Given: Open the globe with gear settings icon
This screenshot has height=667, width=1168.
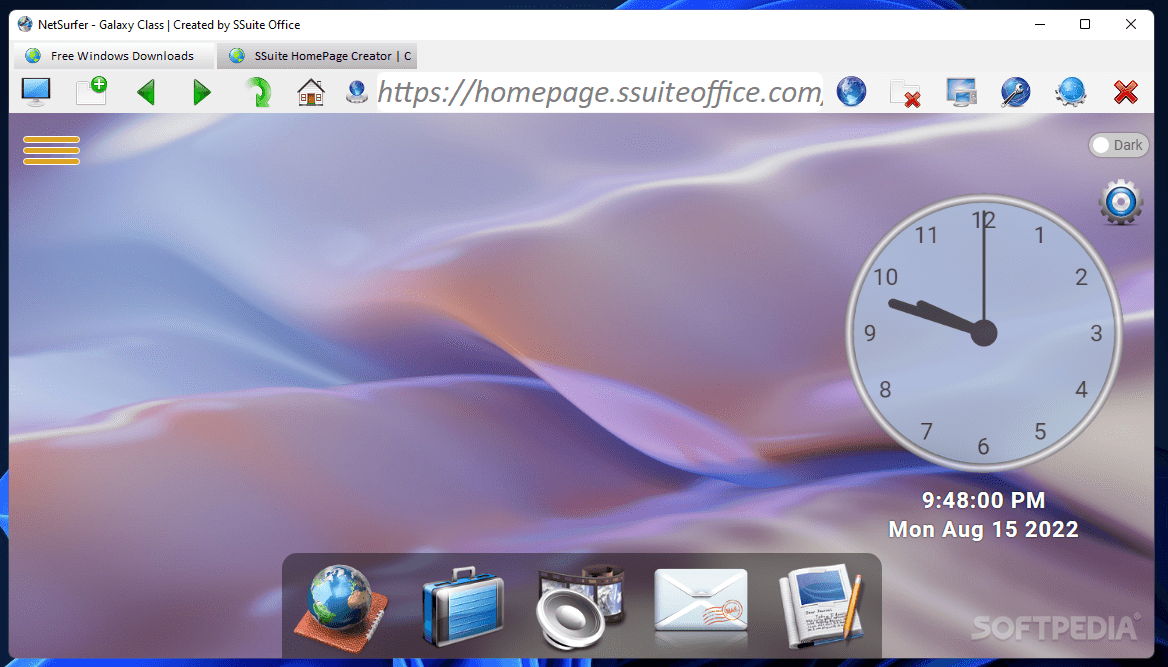Looking at the screenshot, I should click(1070, 92).
